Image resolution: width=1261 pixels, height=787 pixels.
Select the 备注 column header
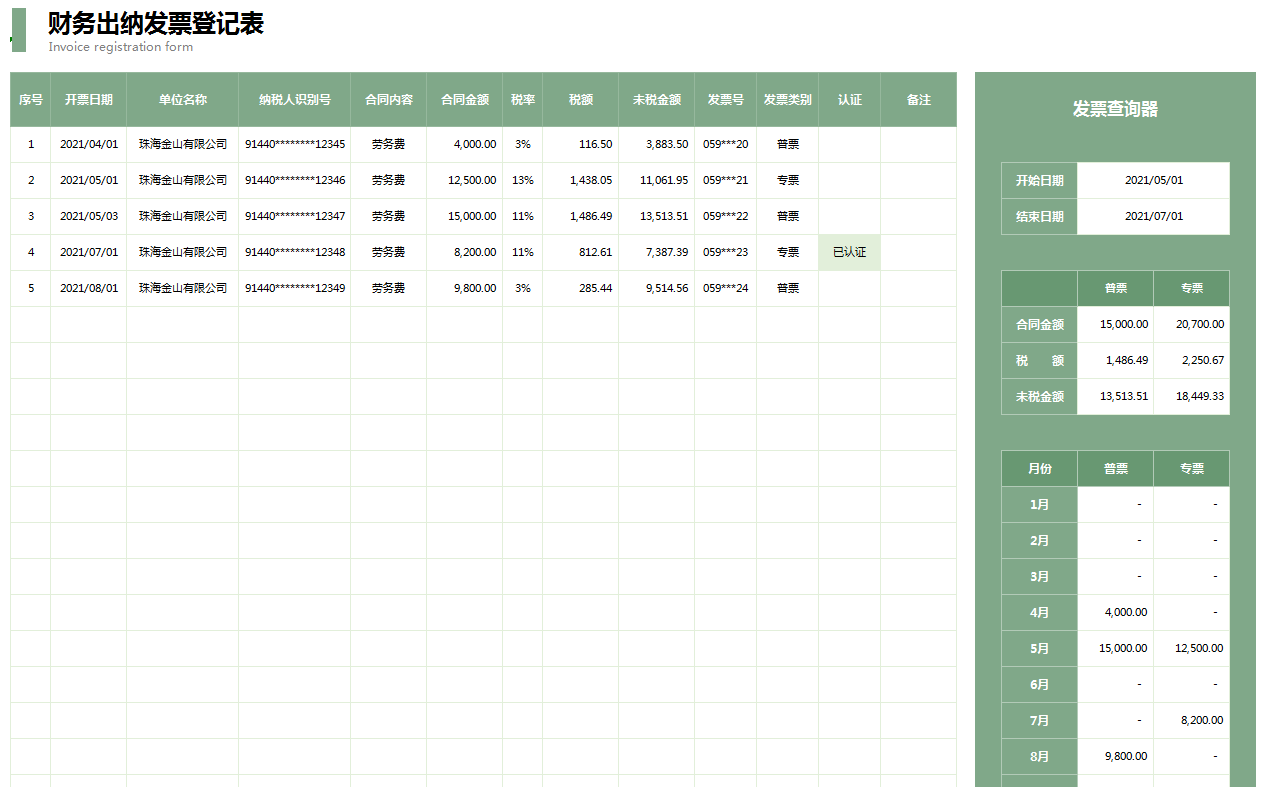coord(918,100)
